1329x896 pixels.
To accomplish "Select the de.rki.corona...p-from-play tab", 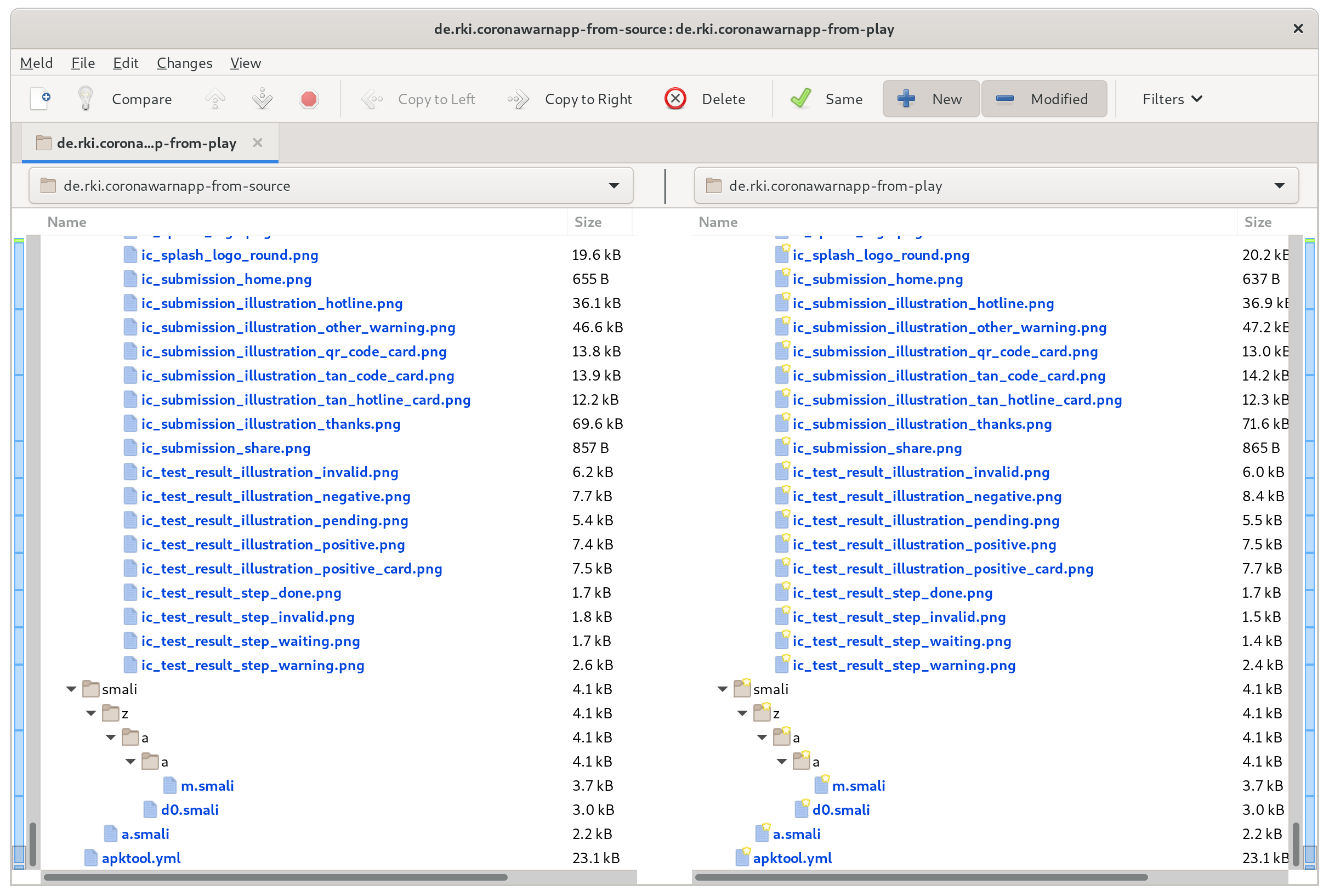I will [x=150, y=143].
